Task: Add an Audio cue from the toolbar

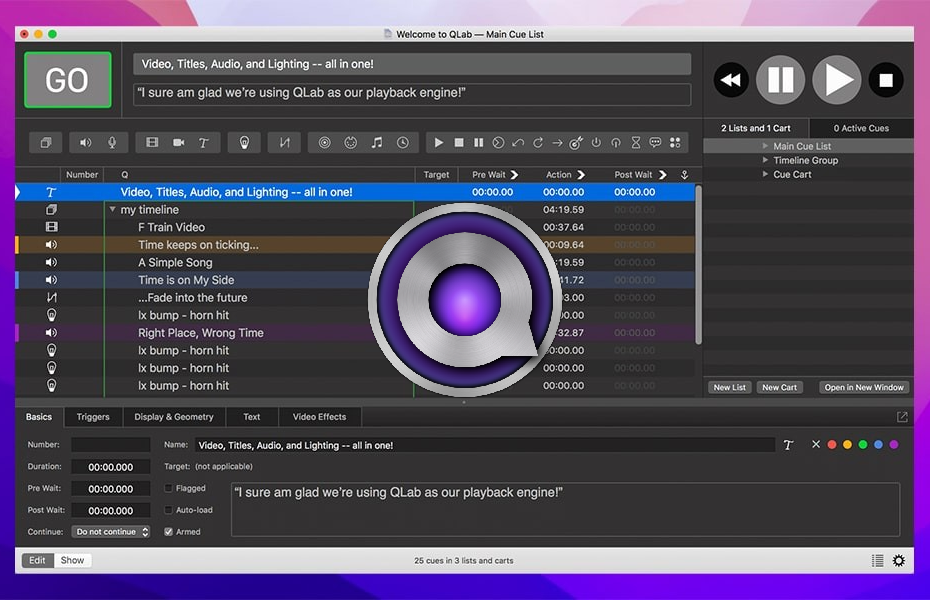Action: pyautogui.click(x=86, y=143)
